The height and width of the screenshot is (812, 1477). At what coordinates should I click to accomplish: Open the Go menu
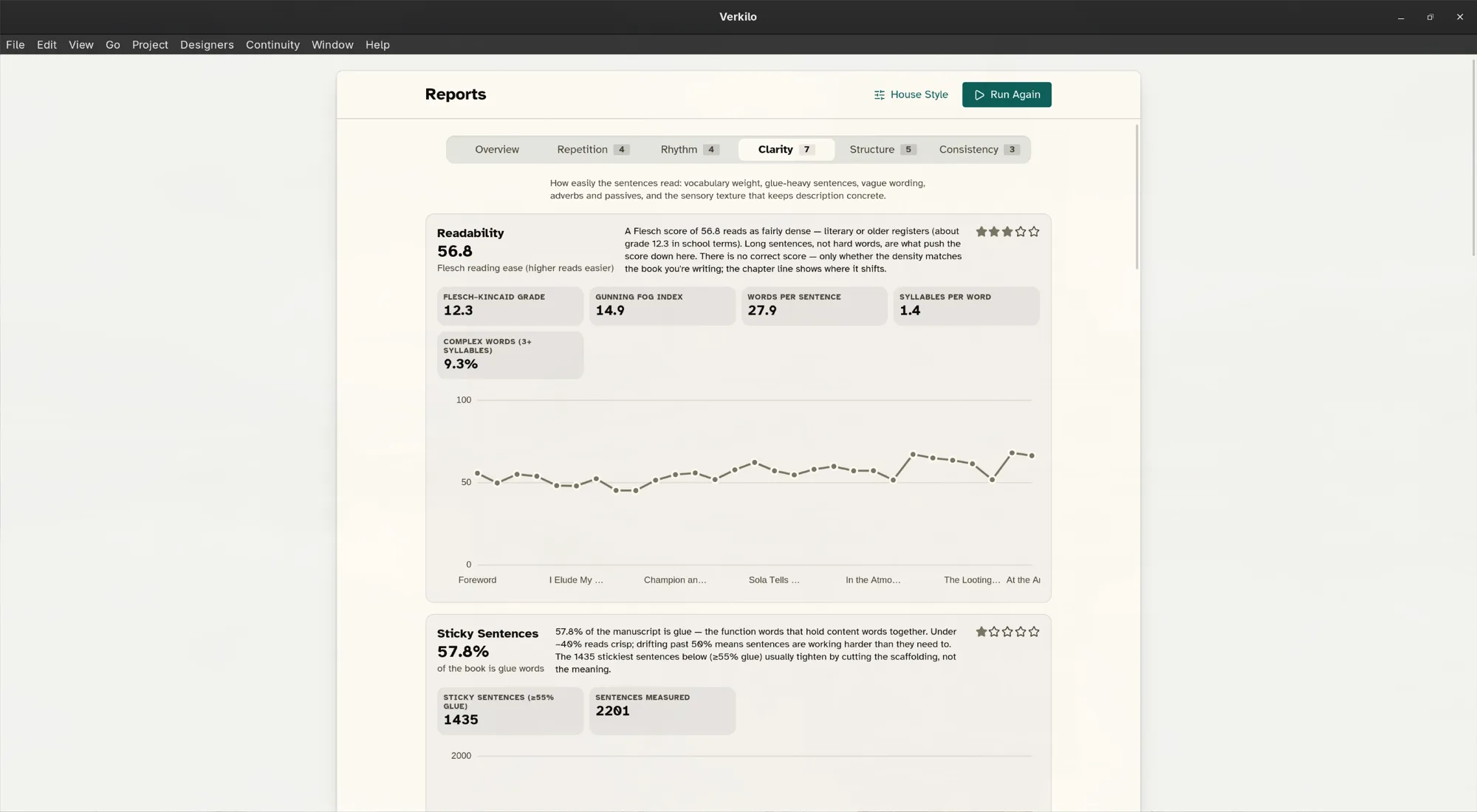112,45
